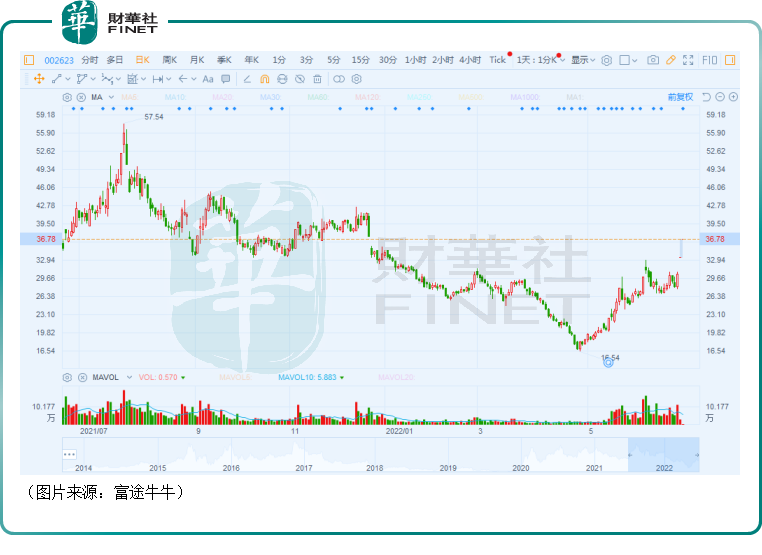
Task: Select the line segment drawing tool
Action: (56, 79)
